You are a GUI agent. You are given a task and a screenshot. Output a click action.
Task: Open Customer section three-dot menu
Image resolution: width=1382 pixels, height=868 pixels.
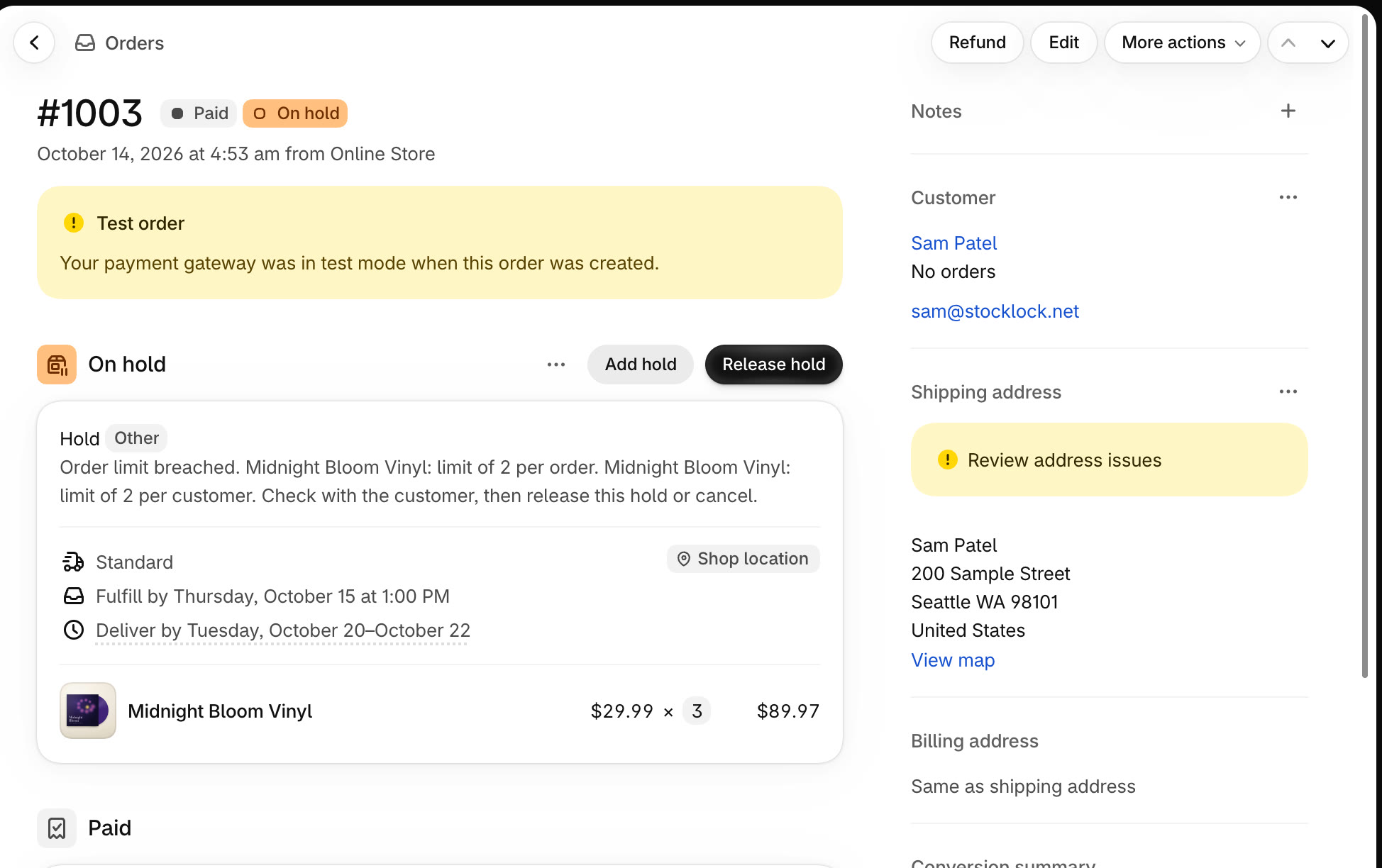coord(1288,197)
